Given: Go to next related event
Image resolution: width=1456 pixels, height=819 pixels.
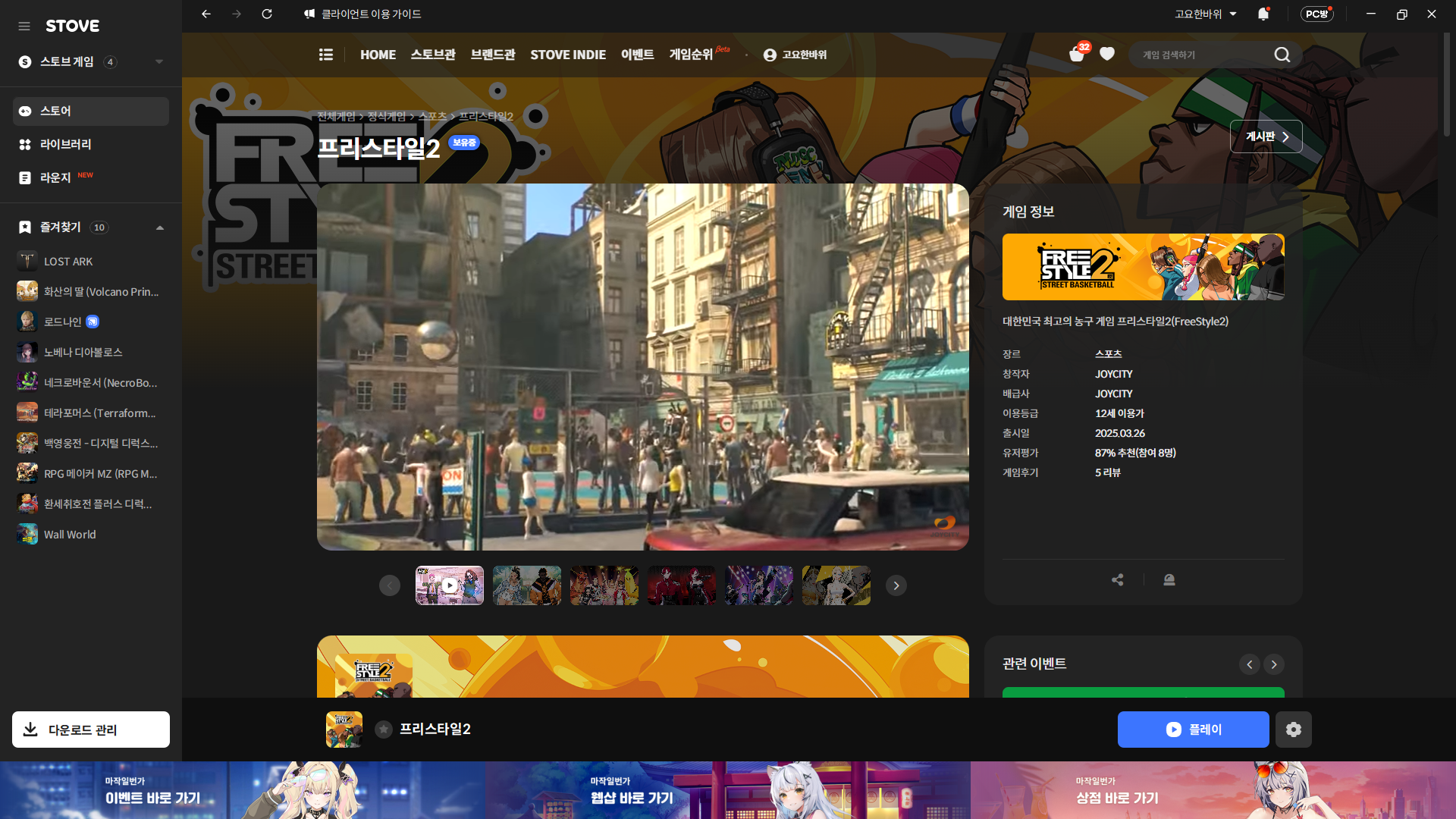Looking at the screenshot, I should click(1274, 664).
